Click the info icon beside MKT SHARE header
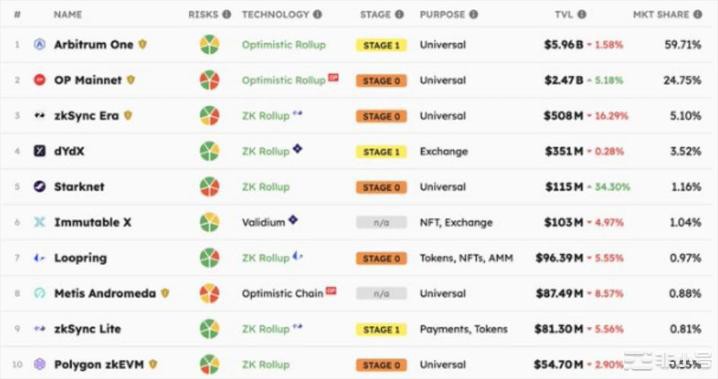The height and width of the screenshot is (379, 718). (x=697, y=15)
